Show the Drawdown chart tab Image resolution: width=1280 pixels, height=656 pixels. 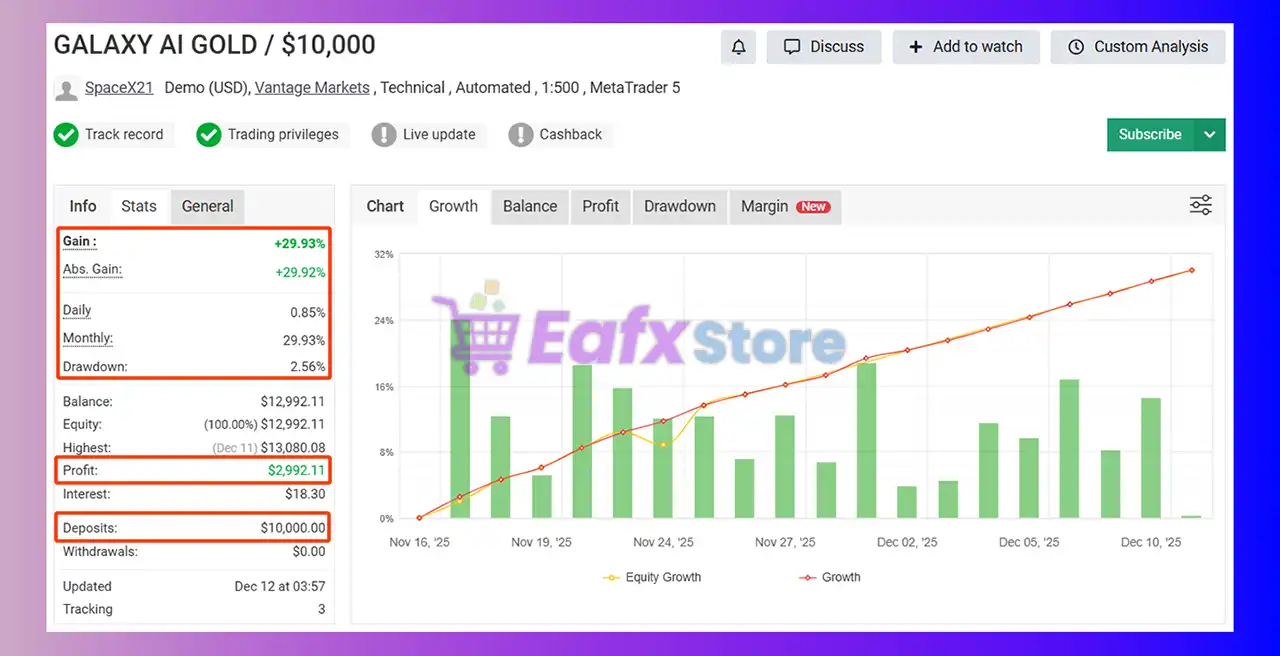click(679, 206)
